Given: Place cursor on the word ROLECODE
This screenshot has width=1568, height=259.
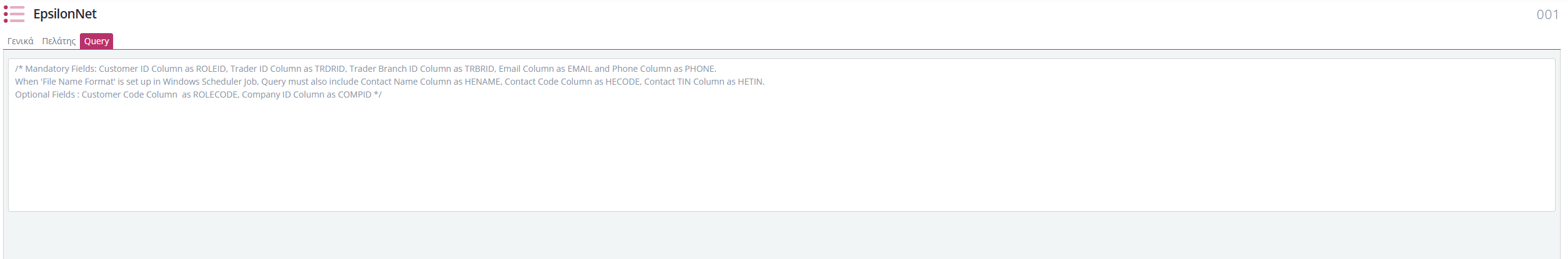Looking at the screenshot, I should (x=215, y=95).
